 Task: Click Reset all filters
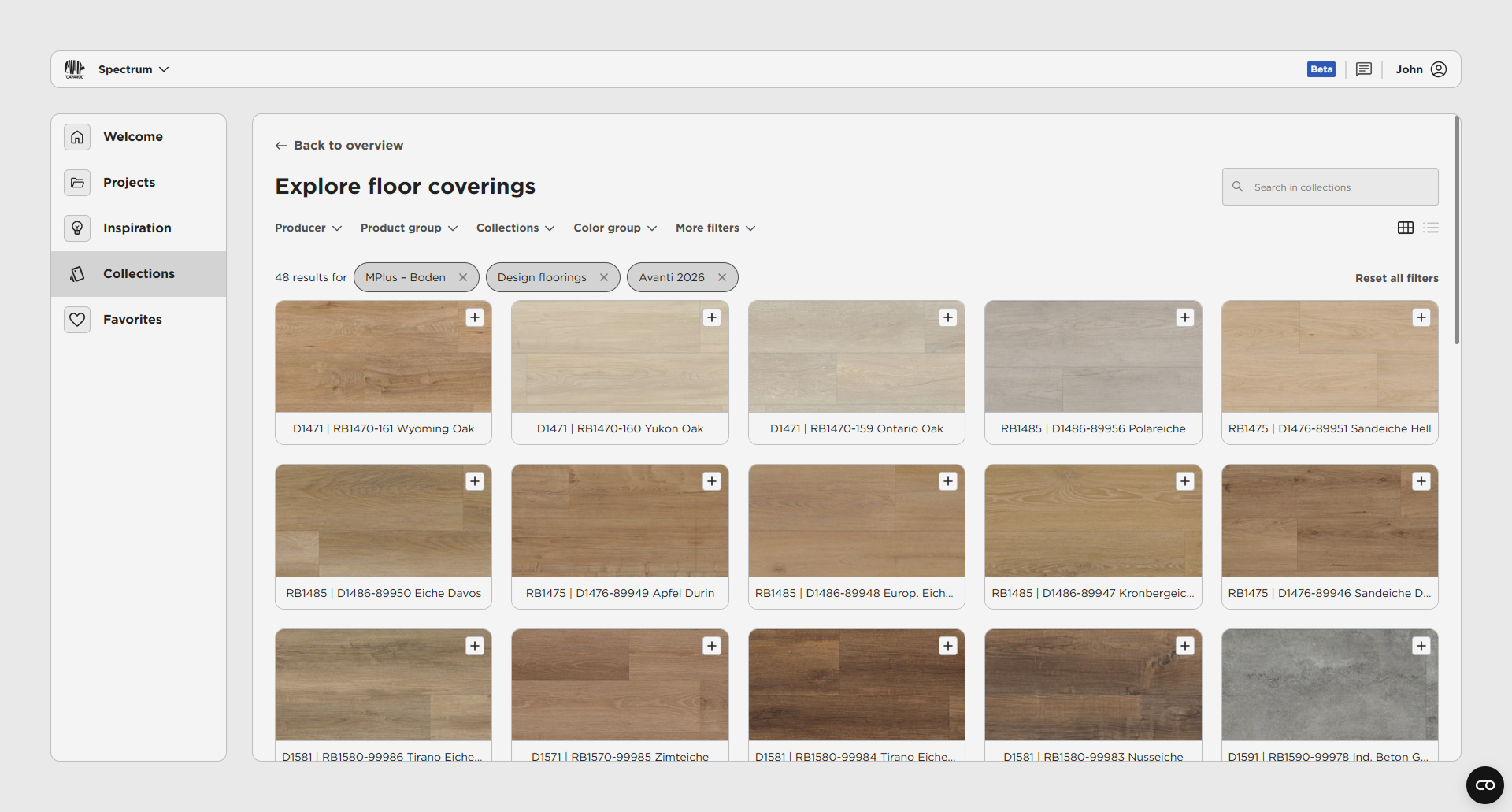pos(1396,278)
